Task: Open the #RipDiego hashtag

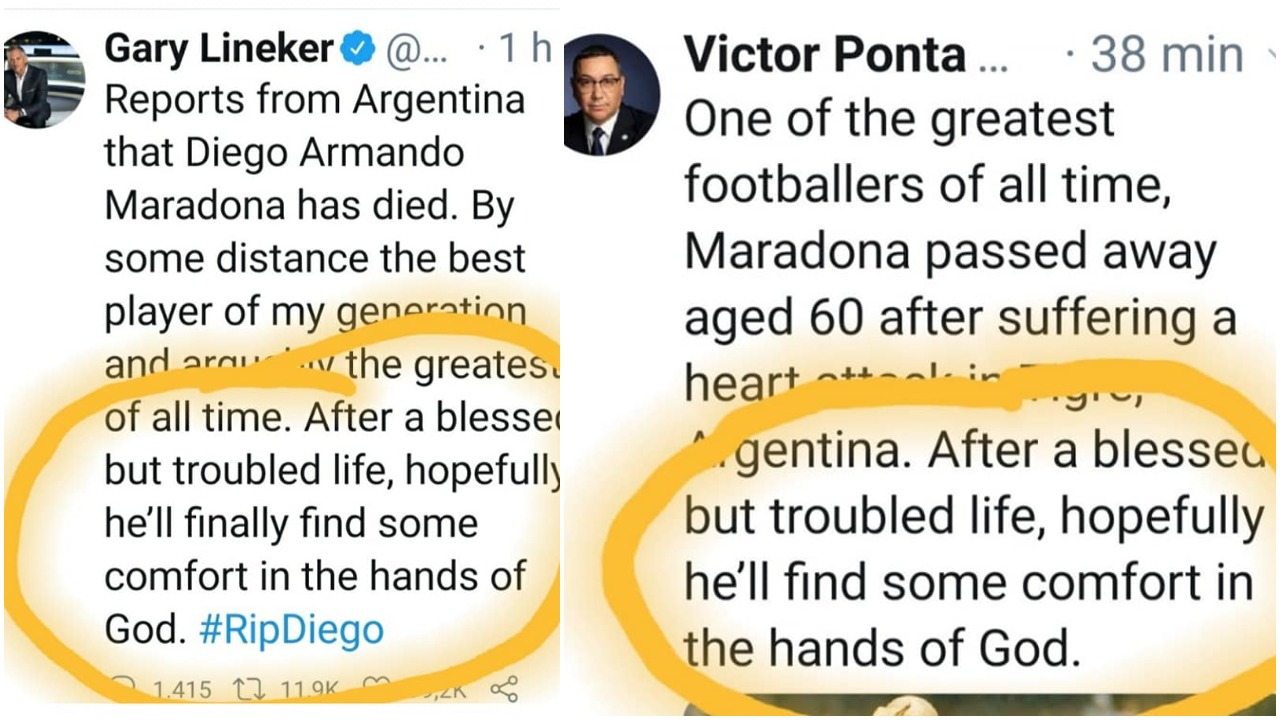Action: tap(291, 630)
